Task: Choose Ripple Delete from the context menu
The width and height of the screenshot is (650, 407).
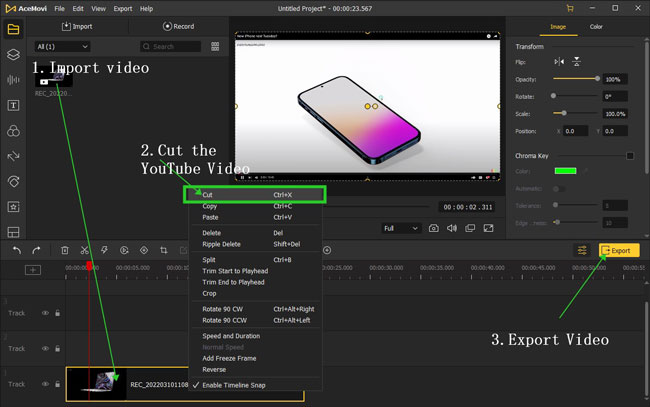Action: (x=255, y=244)
